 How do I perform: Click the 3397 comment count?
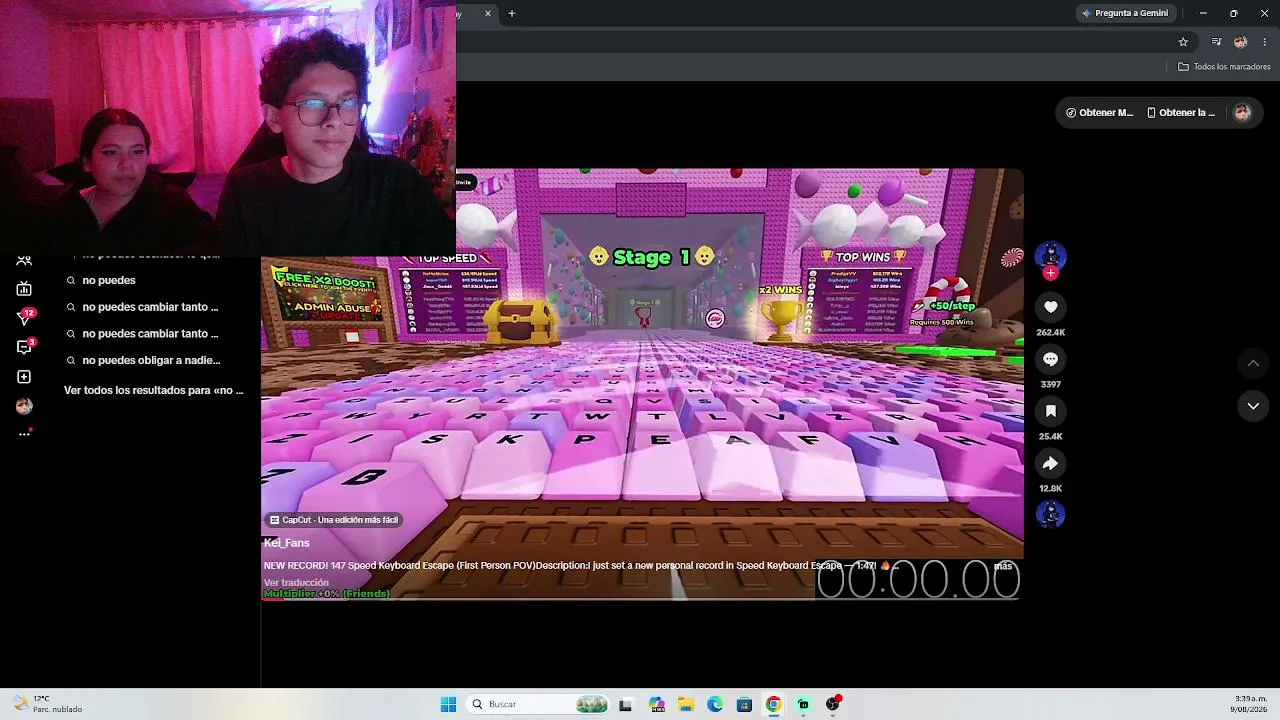point(1050,384)
